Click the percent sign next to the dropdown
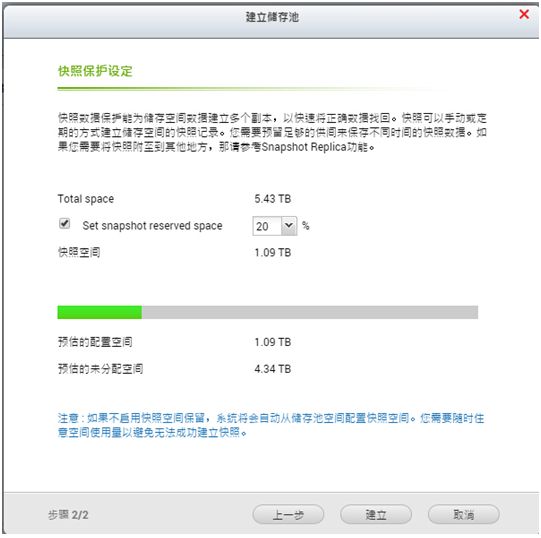This screenshot has height=538, width=541. pyautogui.click(x=306, y=226)
